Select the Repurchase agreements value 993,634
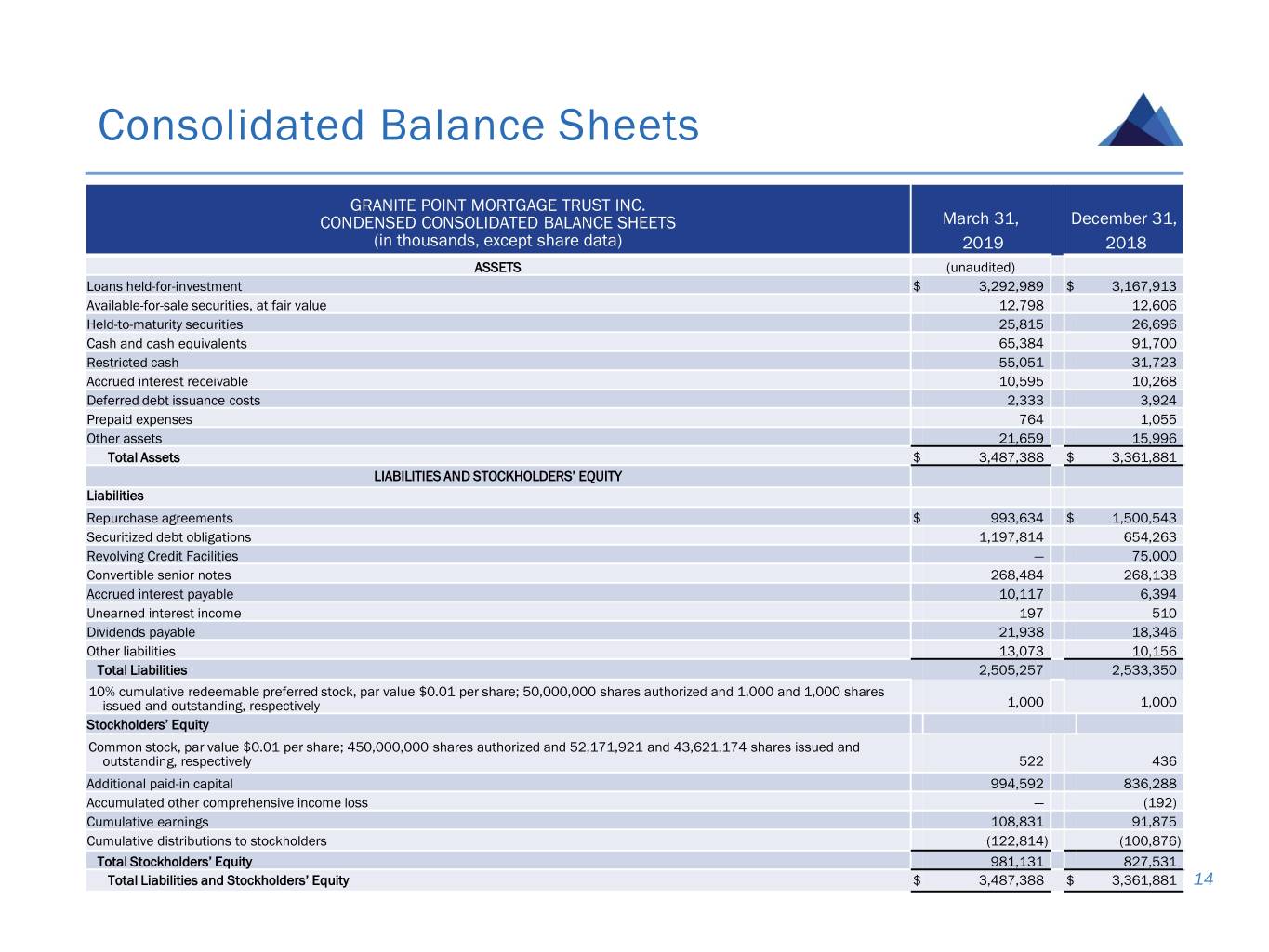1269x952 pixels. pos(1016,518)
